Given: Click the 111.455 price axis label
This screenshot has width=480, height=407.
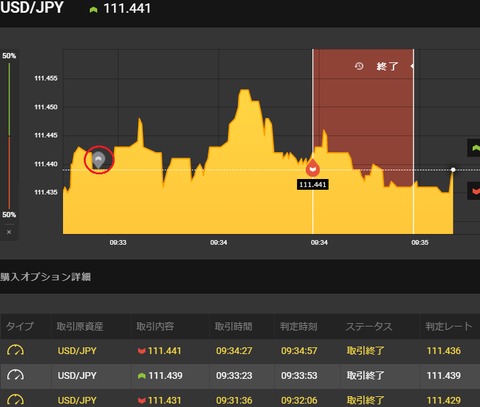Looking at the screenshot, I should (x=46, y=78).
